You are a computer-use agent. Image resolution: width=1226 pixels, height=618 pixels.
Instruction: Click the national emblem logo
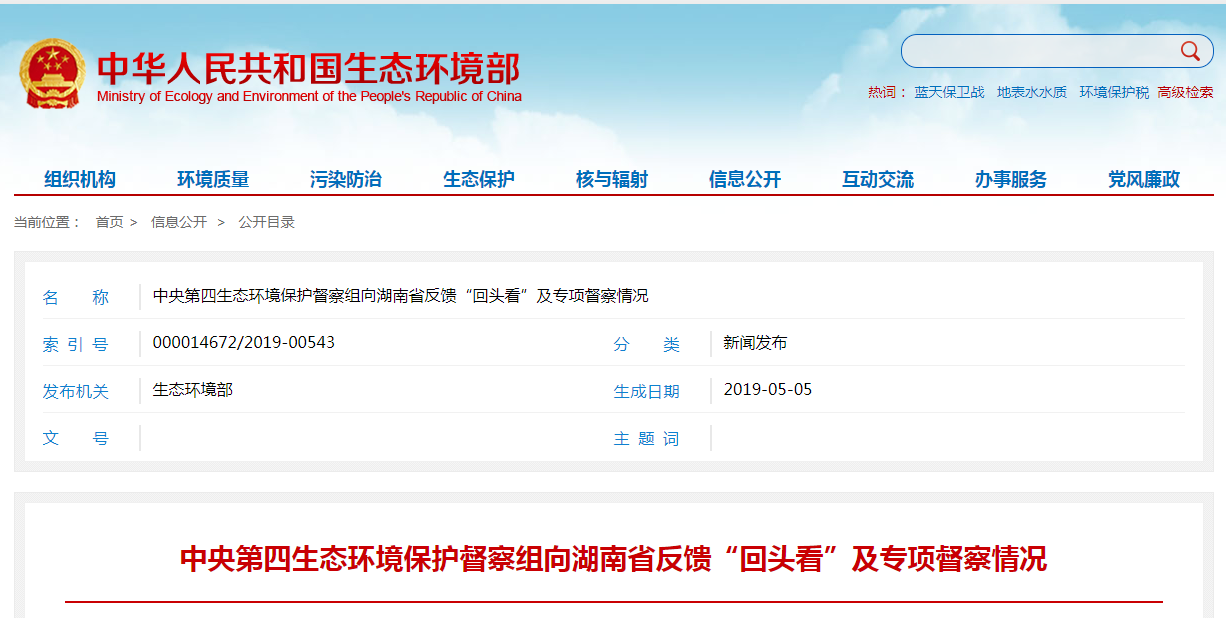(53, 73)
